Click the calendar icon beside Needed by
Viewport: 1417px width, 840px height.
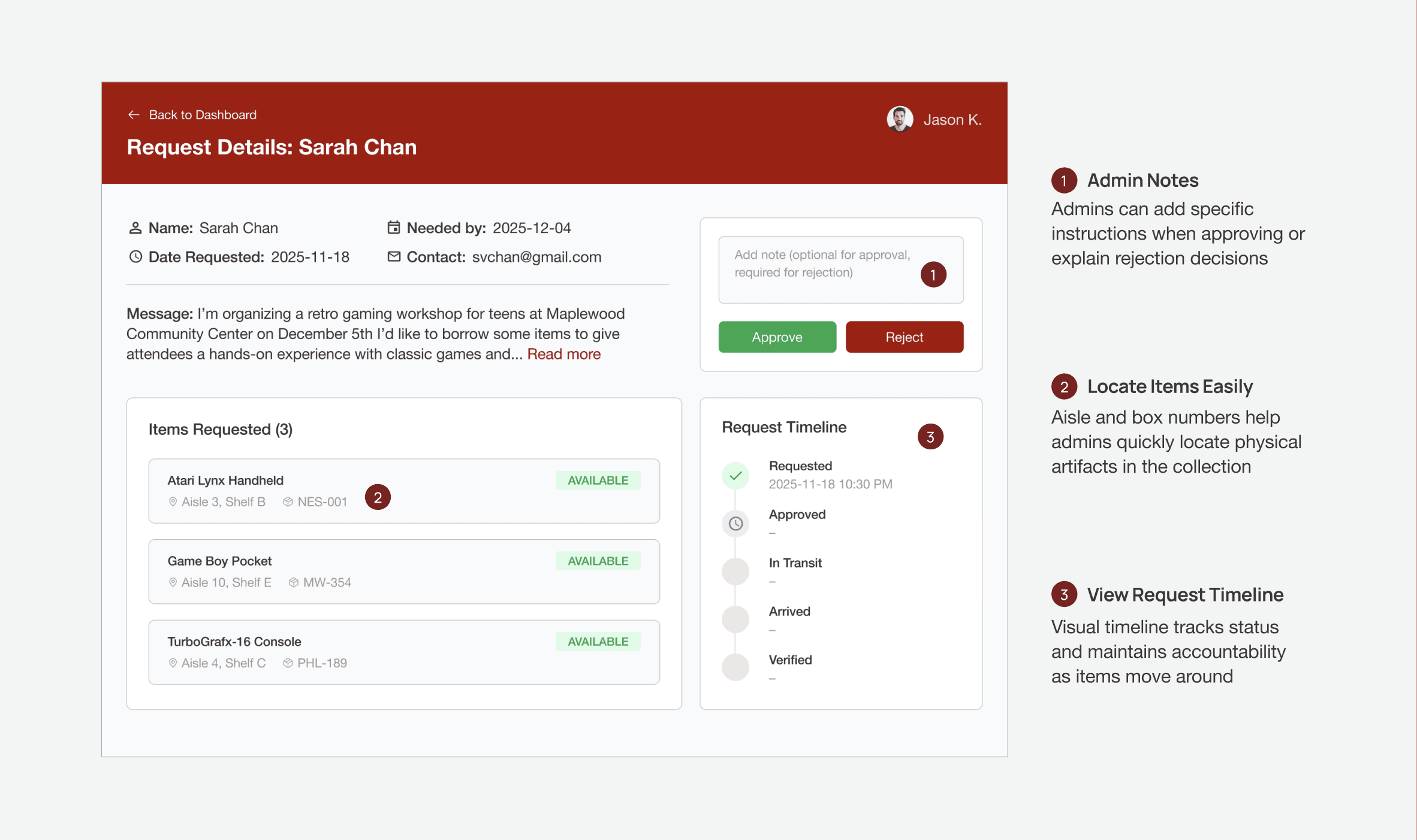[x=394, y=228]
